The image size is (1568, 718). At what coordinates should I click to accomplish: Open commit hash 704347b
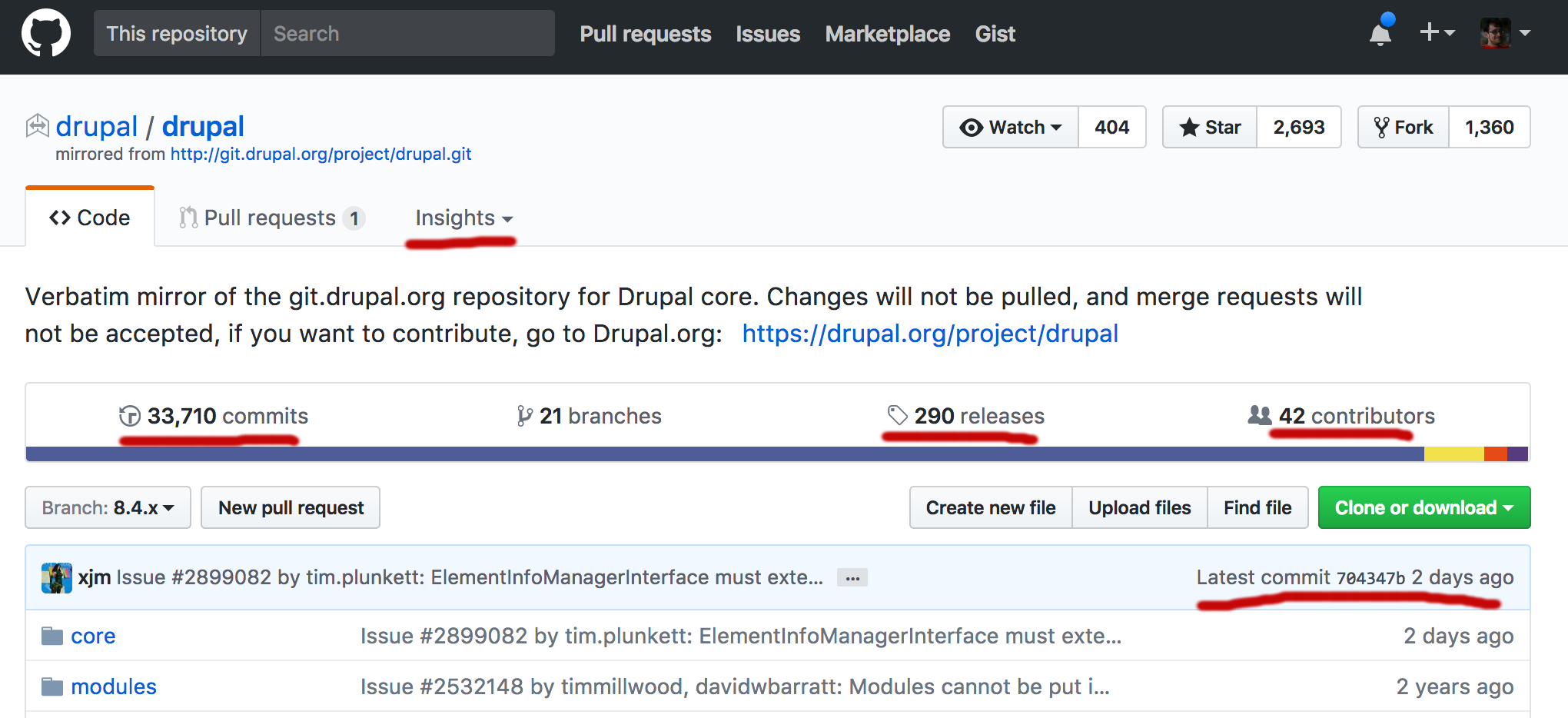pos(1370,578)
